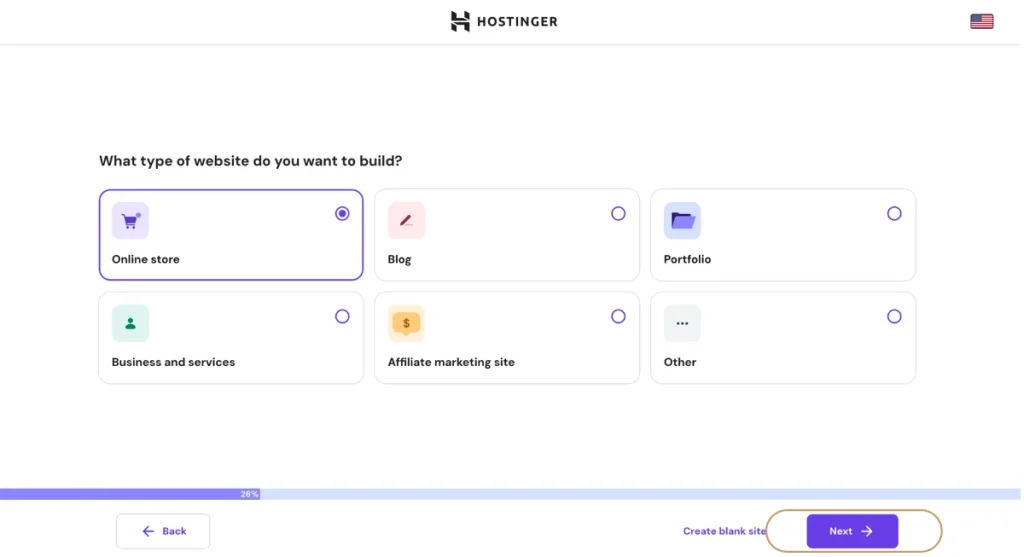
Task: Go back with the Back button
Action: click(x=163, y=531)
